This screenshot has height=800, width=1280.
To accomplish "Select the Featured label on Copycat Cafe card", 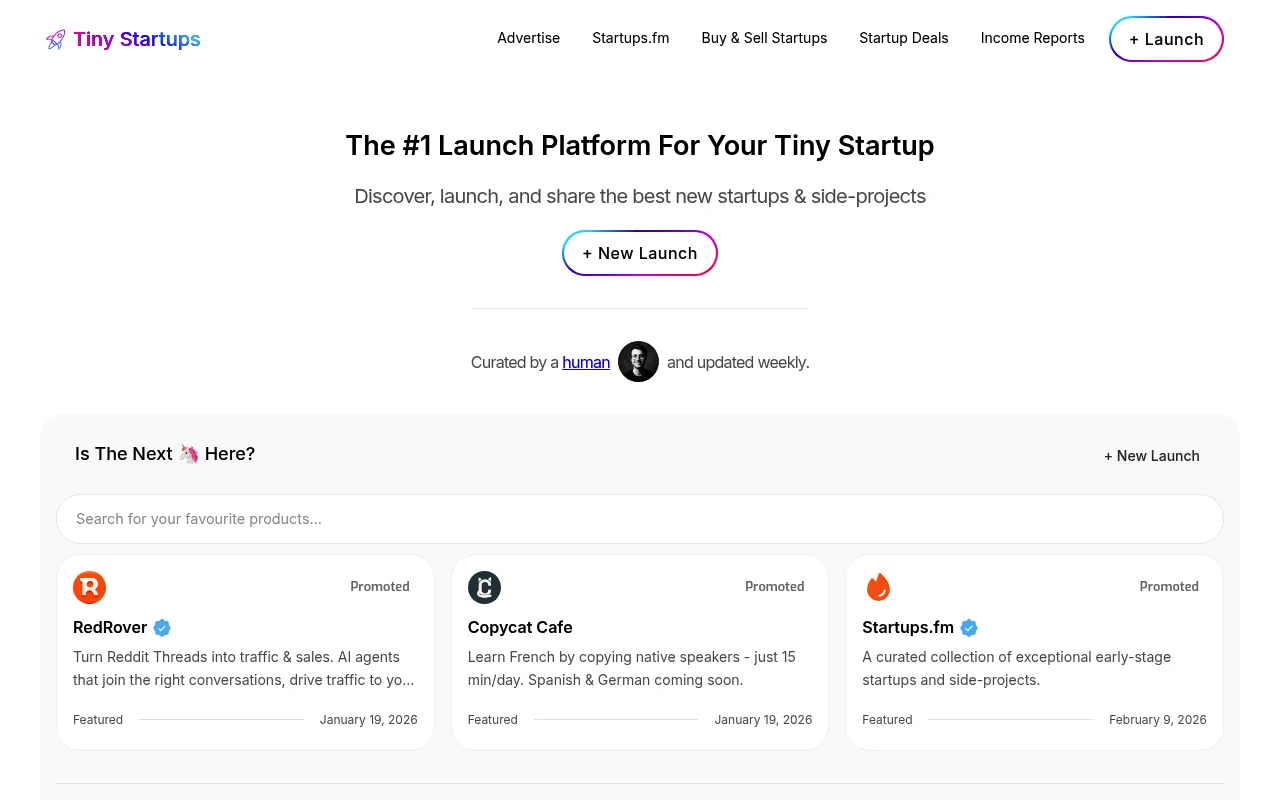I will [x=492, y=719].
